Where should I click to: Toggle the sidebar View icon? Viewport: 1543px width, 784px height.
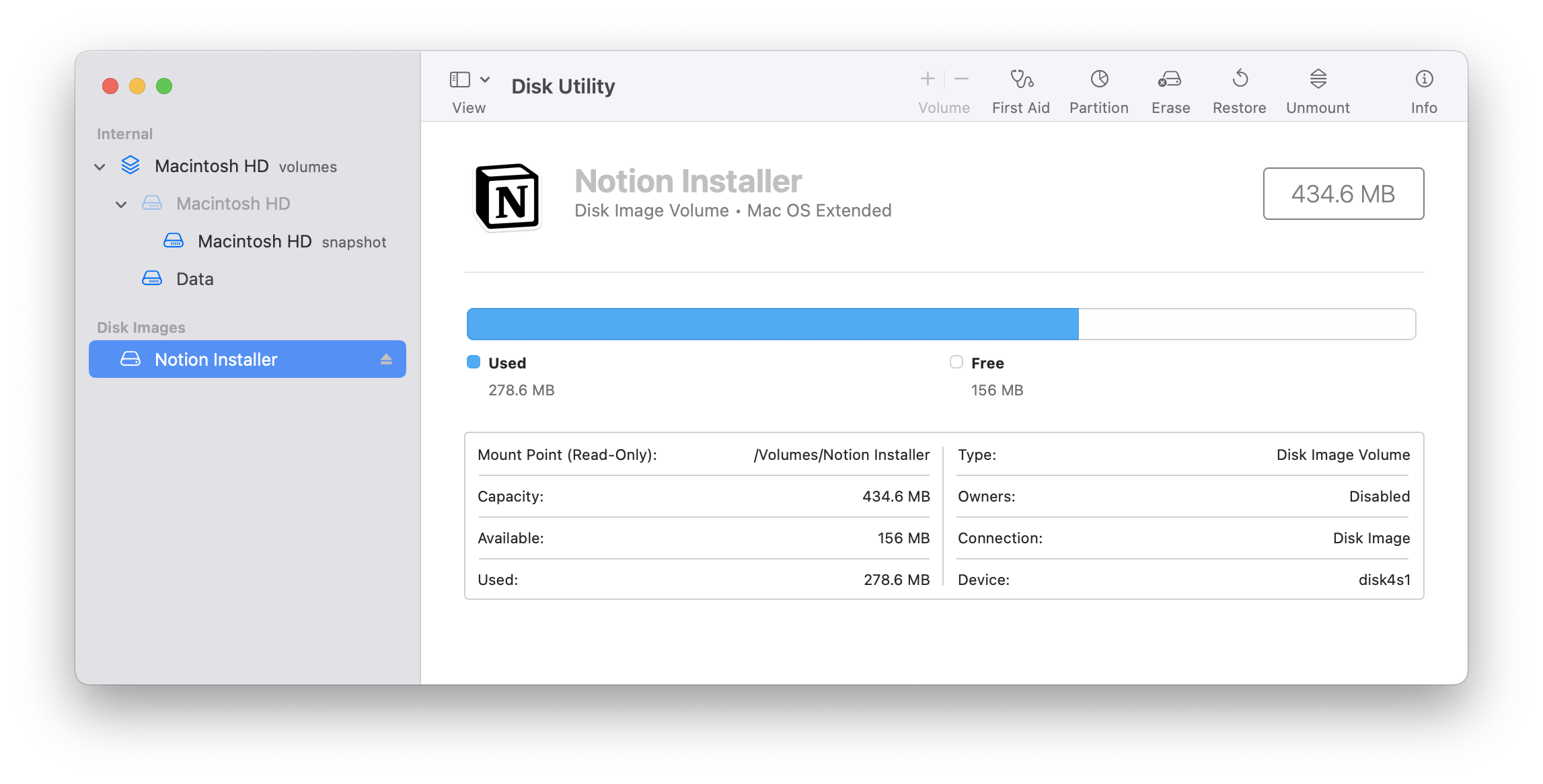[x=460, y=79]
